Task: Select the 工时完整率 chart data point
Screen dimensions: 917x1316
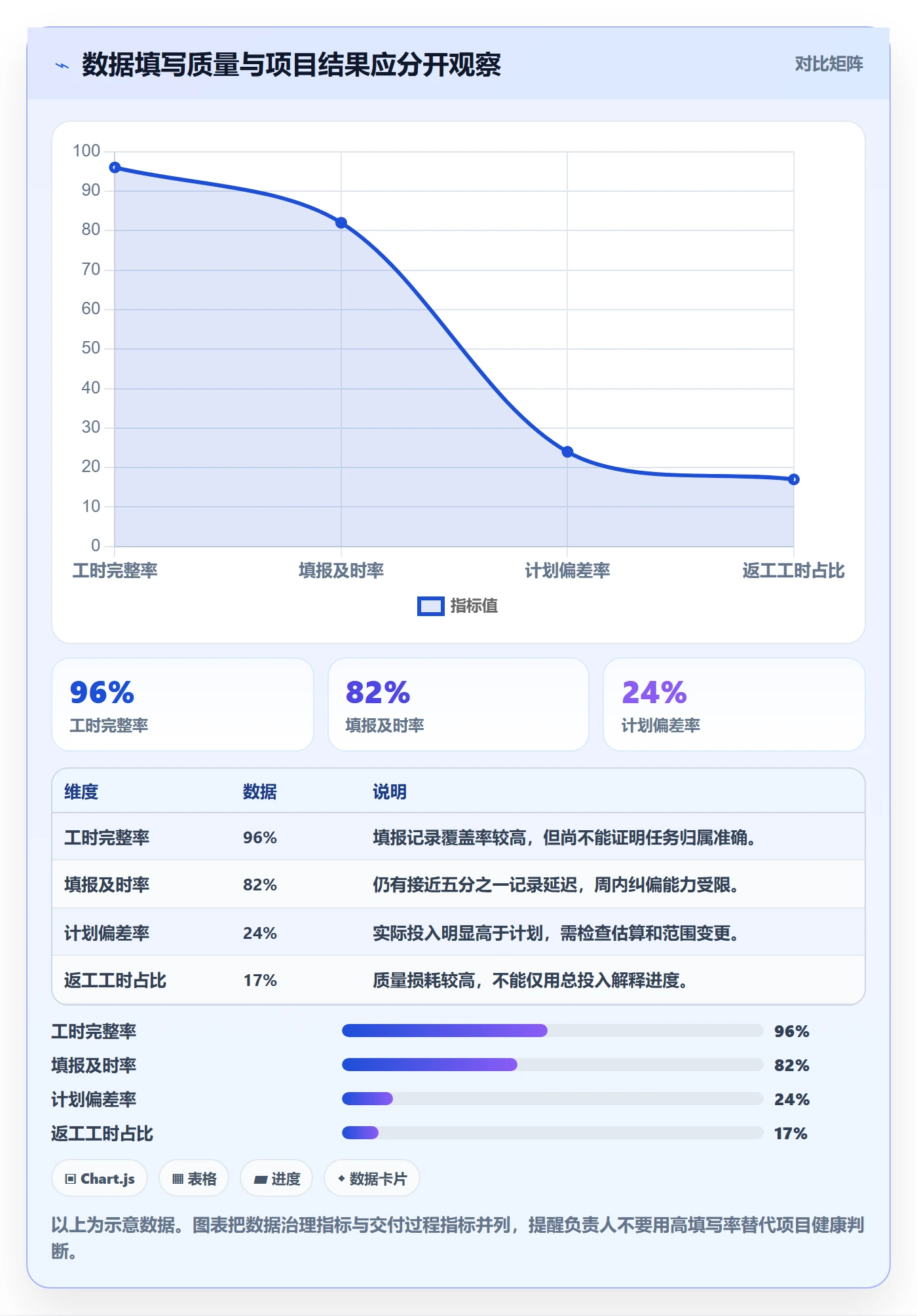Action: (115, 168)
